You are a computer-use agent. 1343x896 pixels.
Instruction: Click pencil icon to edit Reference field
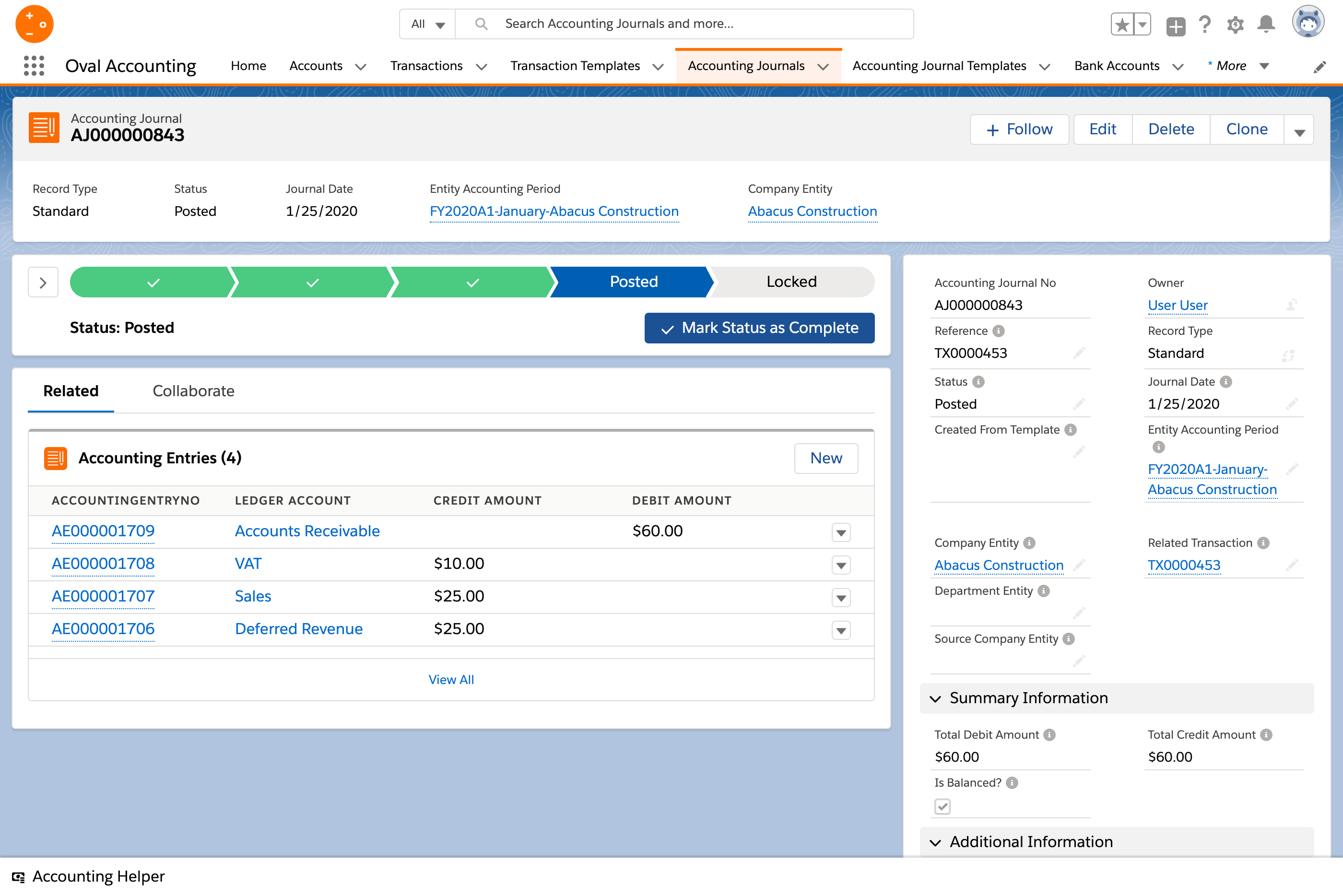click(x=1079, y=353)
